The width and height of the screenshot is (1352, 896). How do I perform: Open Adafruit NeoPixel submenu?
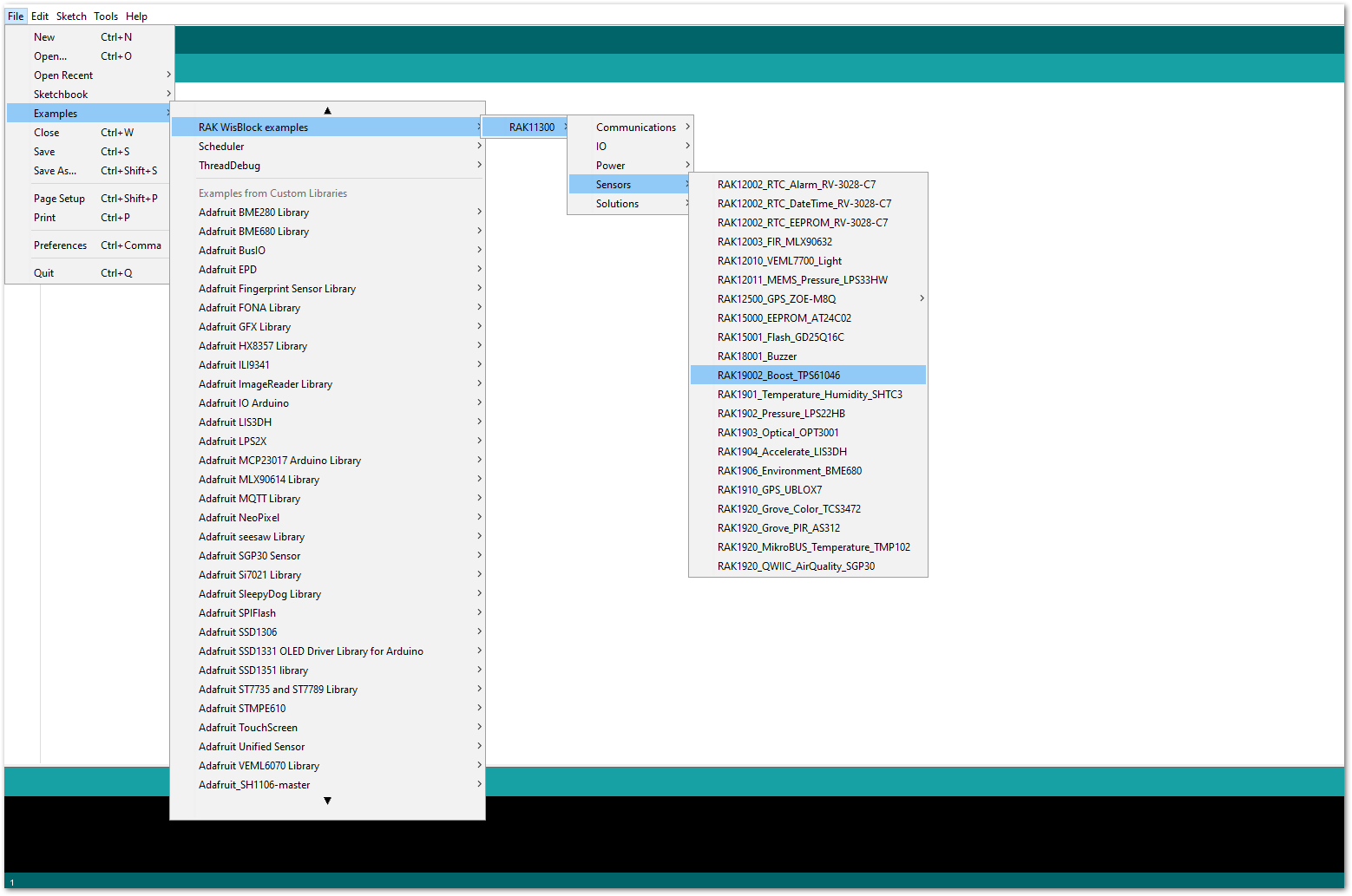click(327, 518)
